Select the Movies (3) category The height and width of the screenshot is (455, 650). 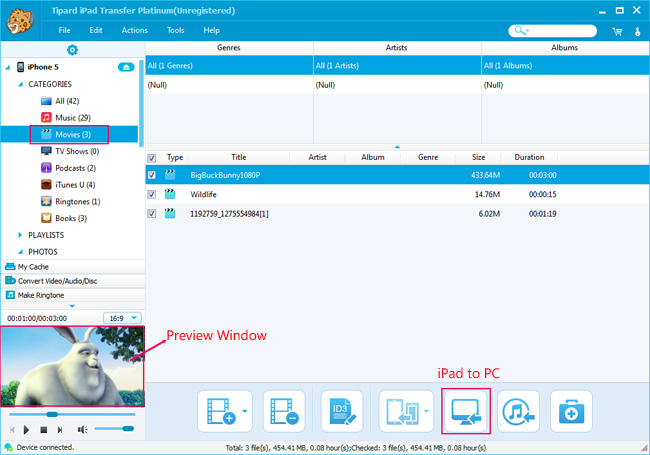[x=69, y=134]
